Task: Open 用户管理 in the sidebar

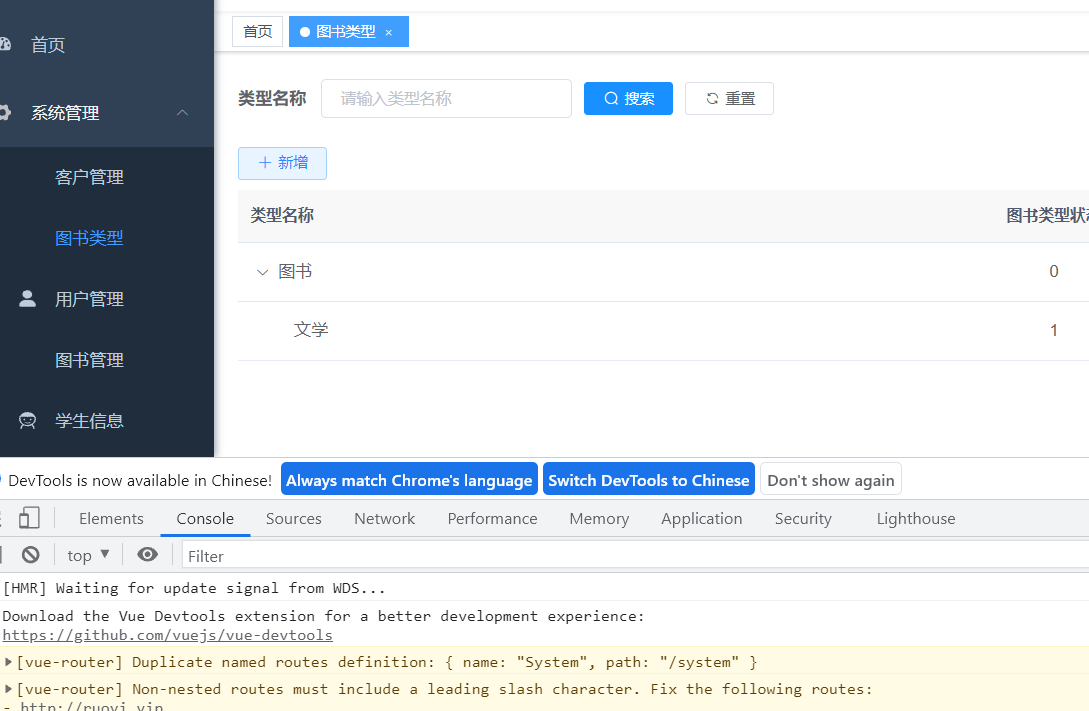Action: pos(89,299)
